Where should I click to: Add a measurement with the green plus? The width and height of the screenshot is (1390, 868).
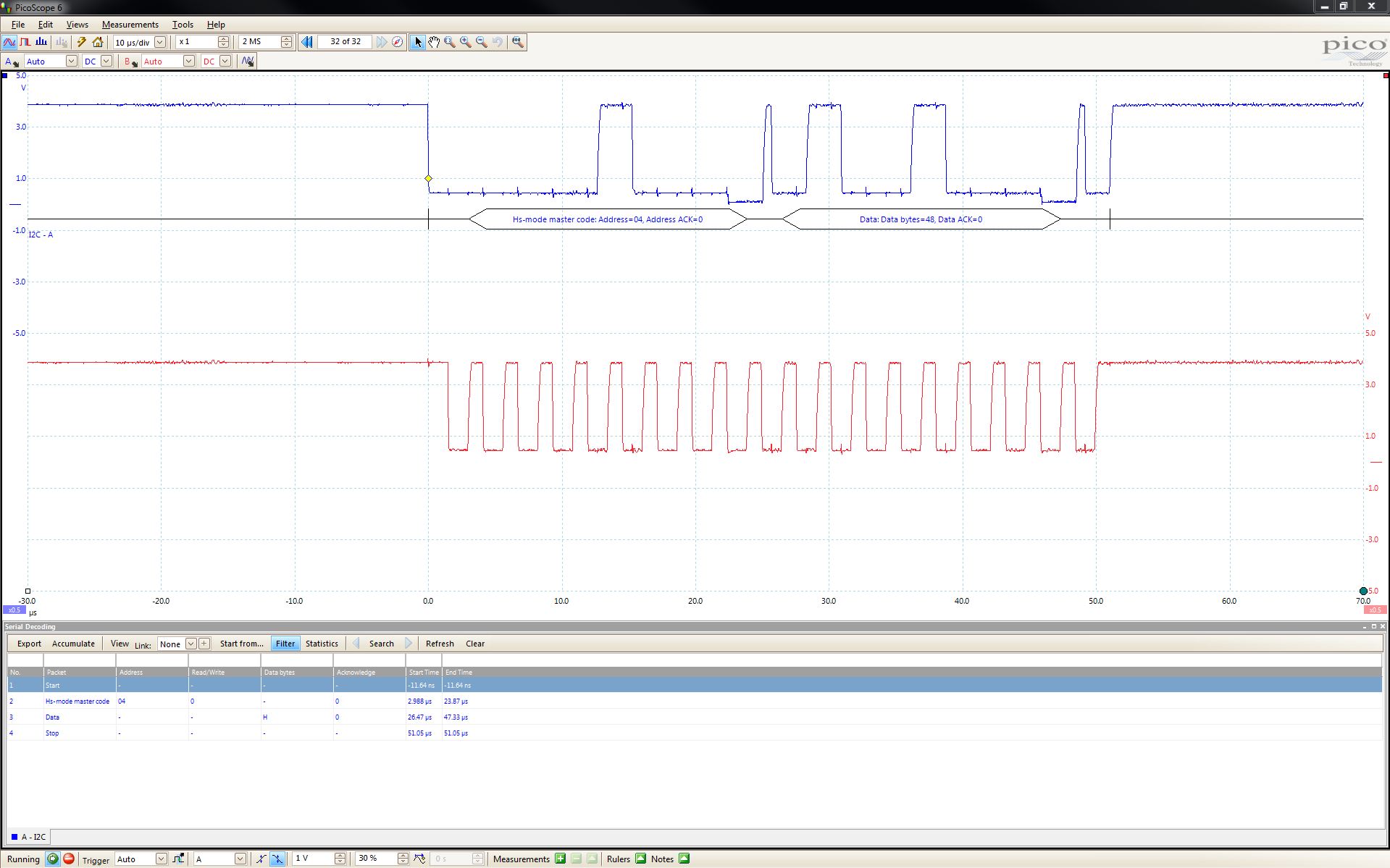(560, 859)
